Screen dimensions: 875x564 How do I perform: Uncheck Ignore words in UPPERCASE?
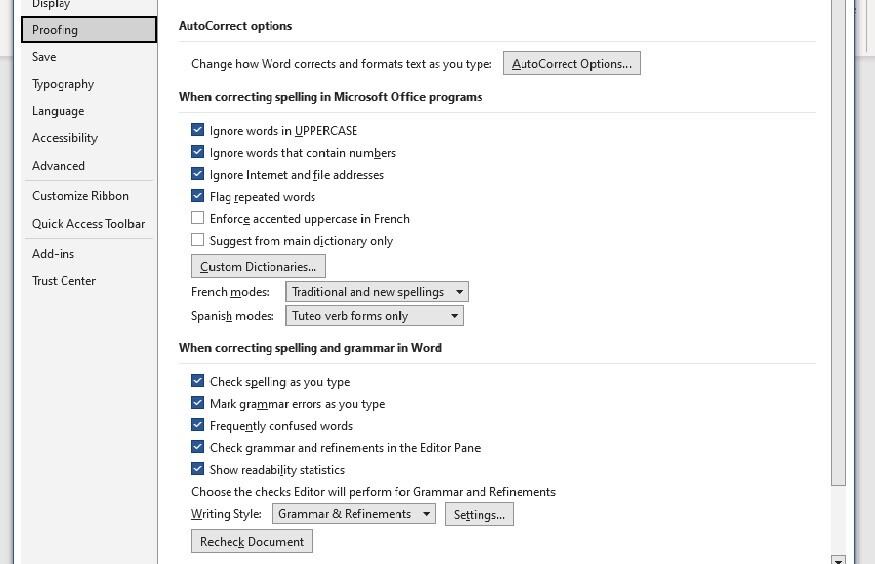[198, 130]
